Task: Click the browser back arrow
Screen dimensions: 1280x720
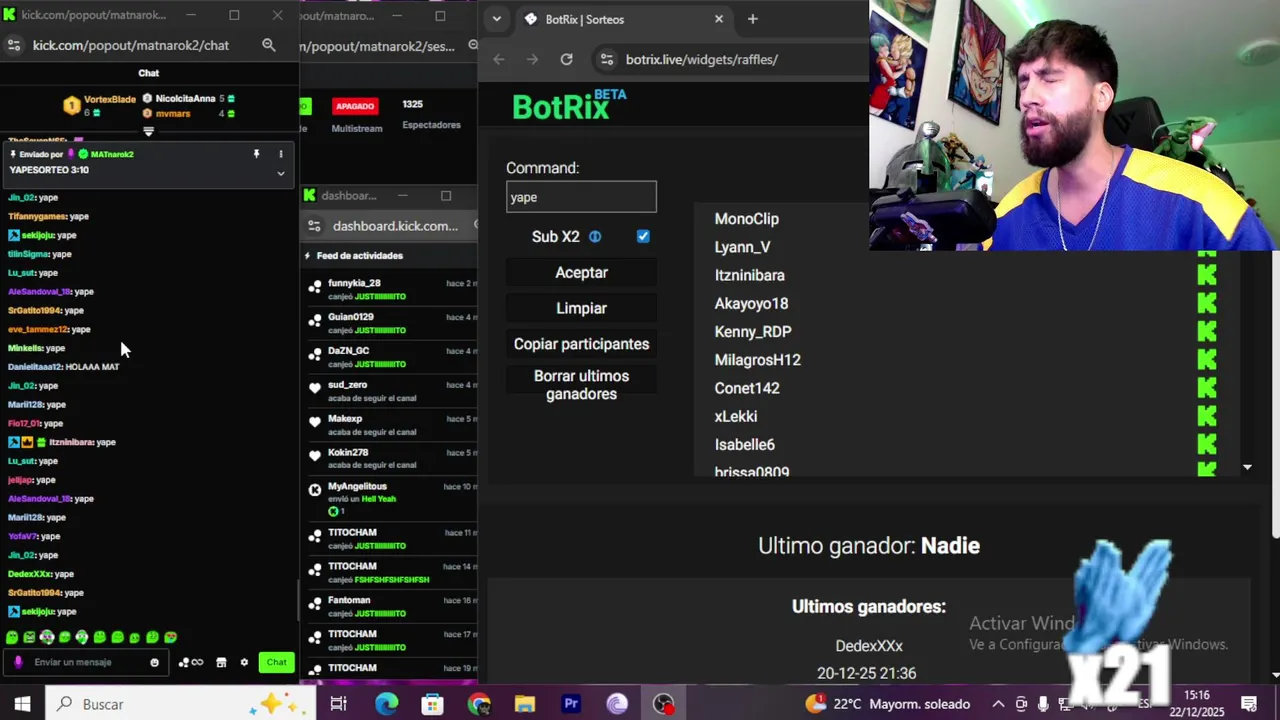Action: pyautogui.click(x=498, y=59)
